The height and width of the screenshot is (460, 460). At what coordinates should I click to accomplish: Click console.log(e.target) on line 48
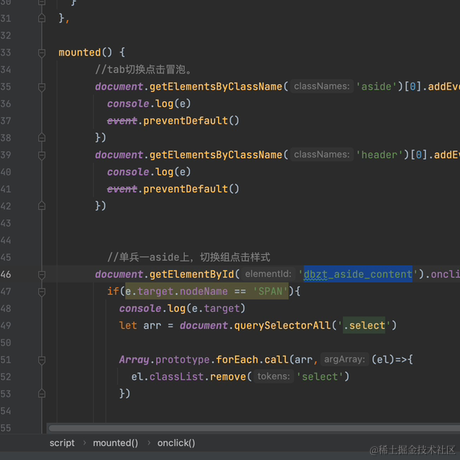click(x=182, y=308)
